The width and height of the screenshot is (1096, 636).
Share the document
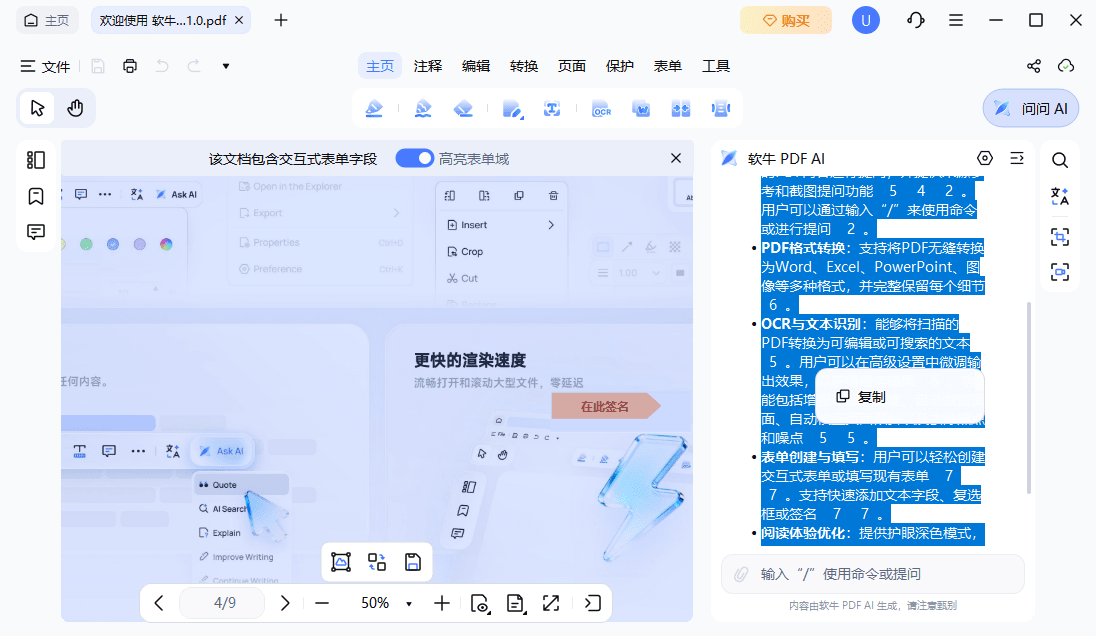1034,66
